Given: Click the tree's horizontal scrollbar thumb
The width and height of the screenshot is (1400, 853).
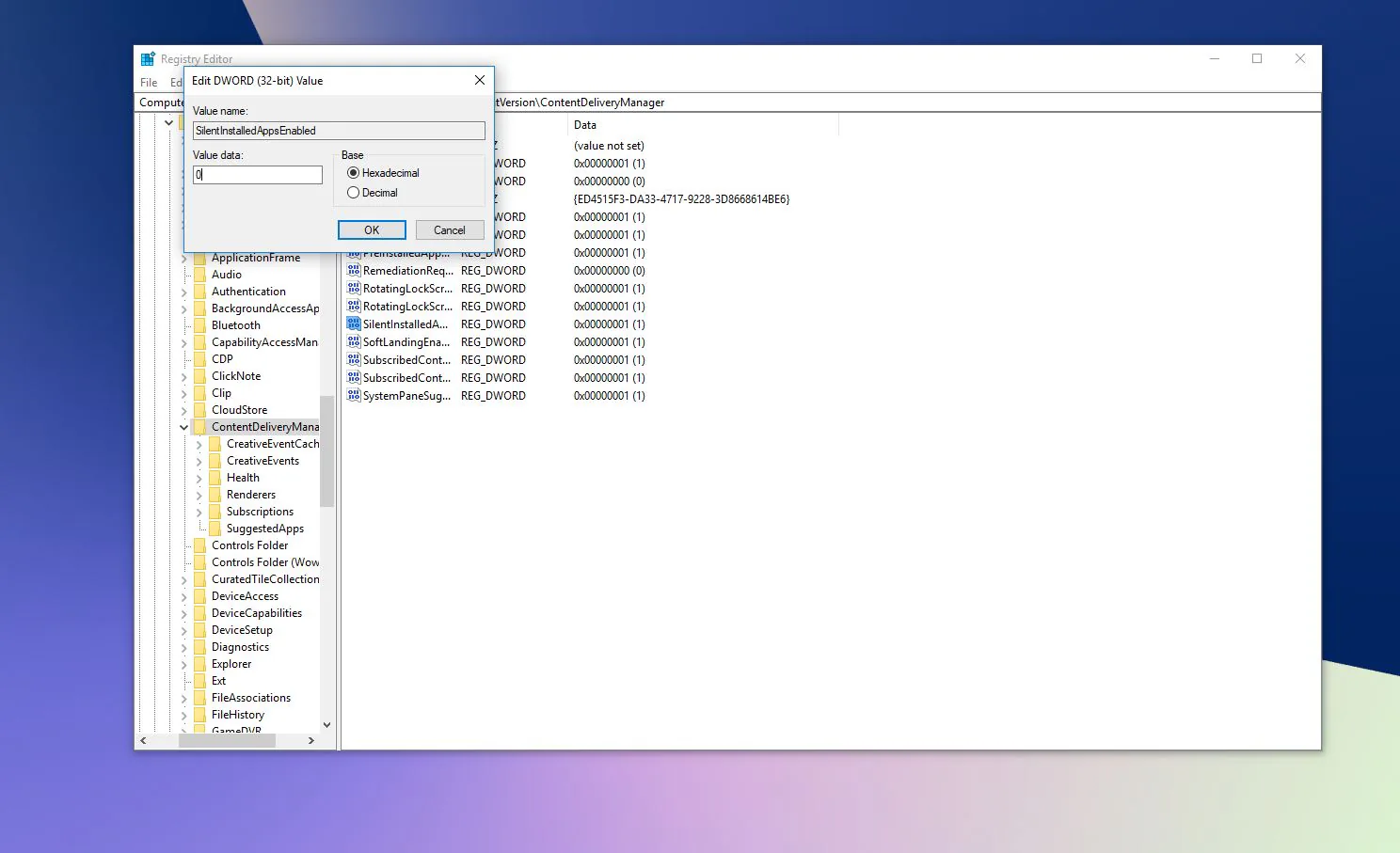Looking at the screenshot, I should coord(227,741).
